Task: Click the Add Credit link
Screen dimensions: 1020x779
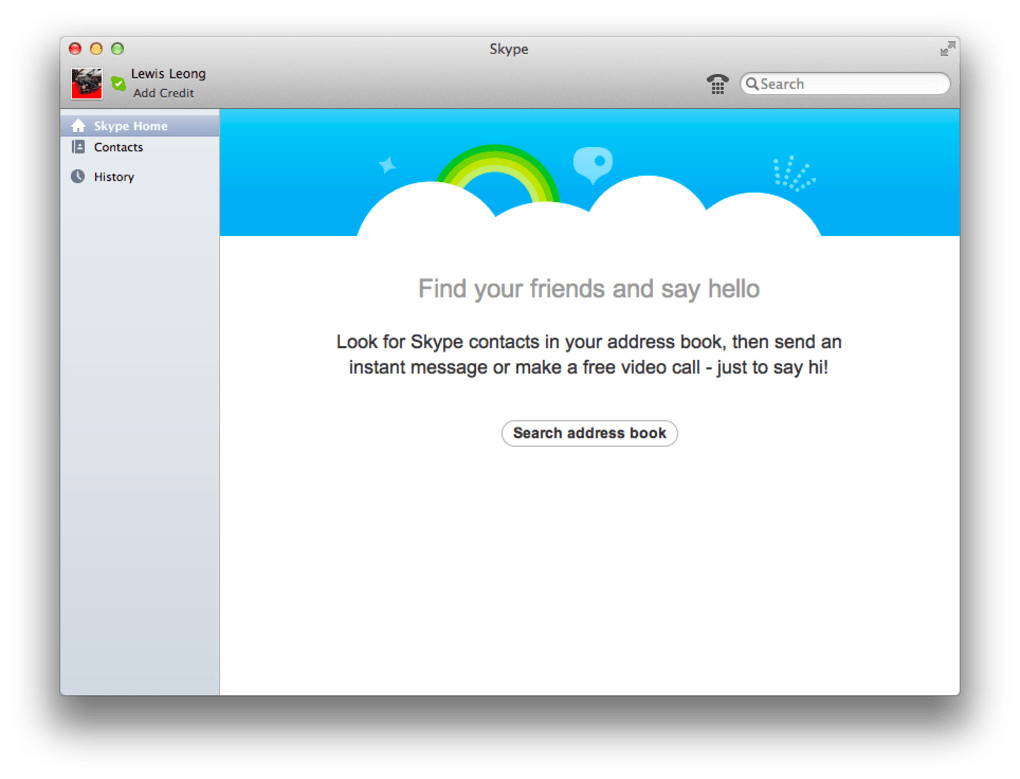Action: [x=163, y=93]
